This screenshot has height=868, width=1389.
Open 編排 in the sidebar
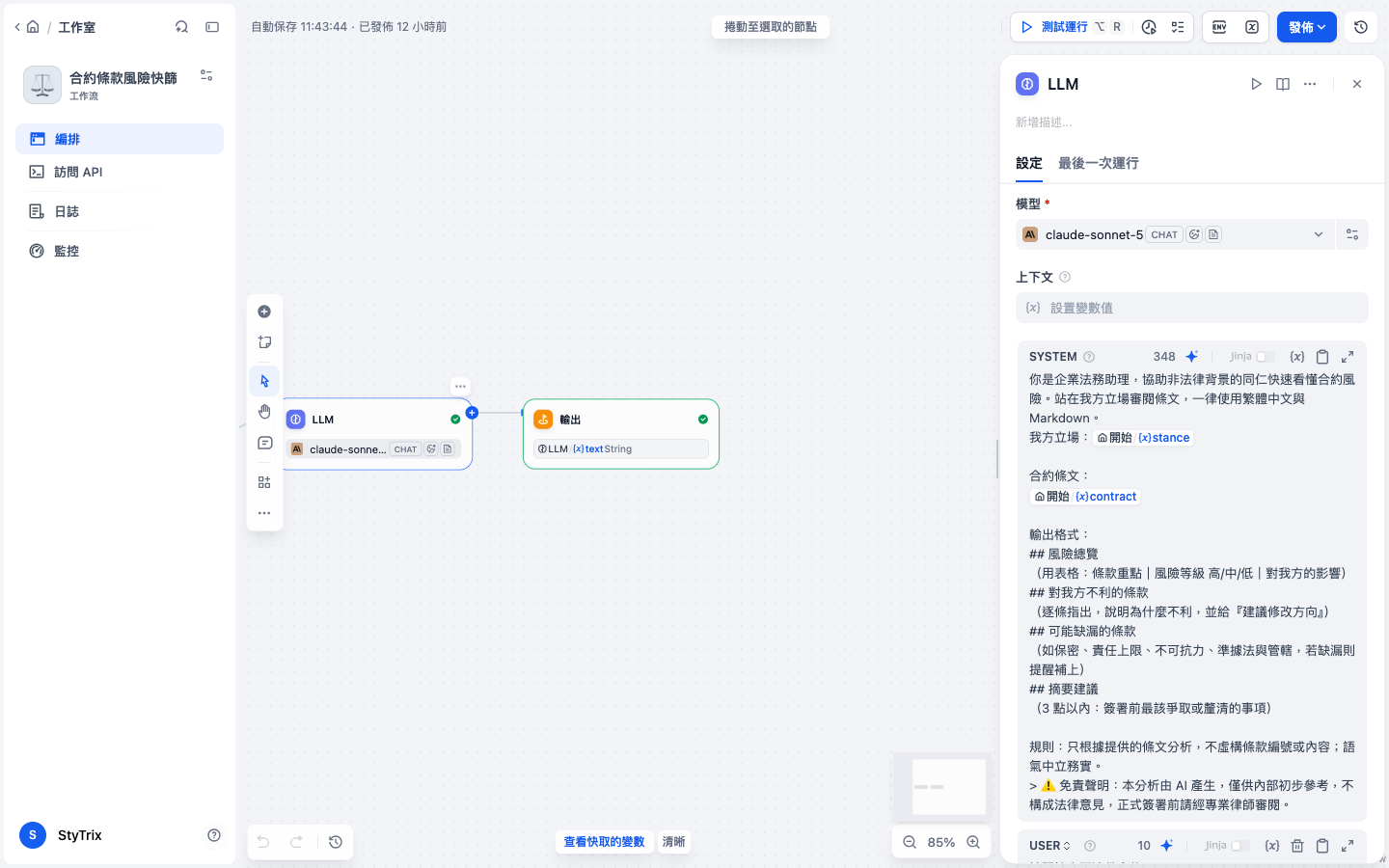click(120, 139)
